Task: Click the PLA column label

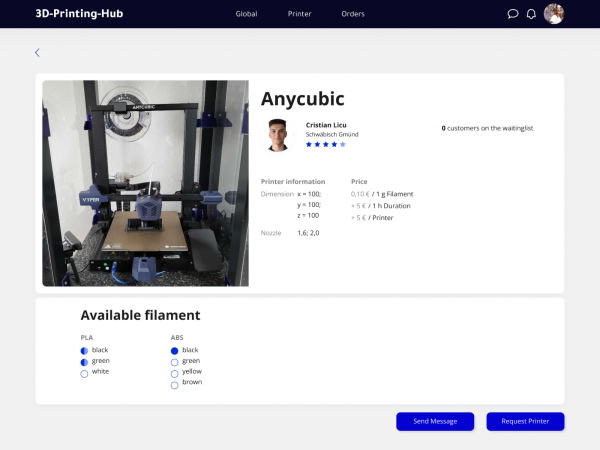Action: coord(86,338)
